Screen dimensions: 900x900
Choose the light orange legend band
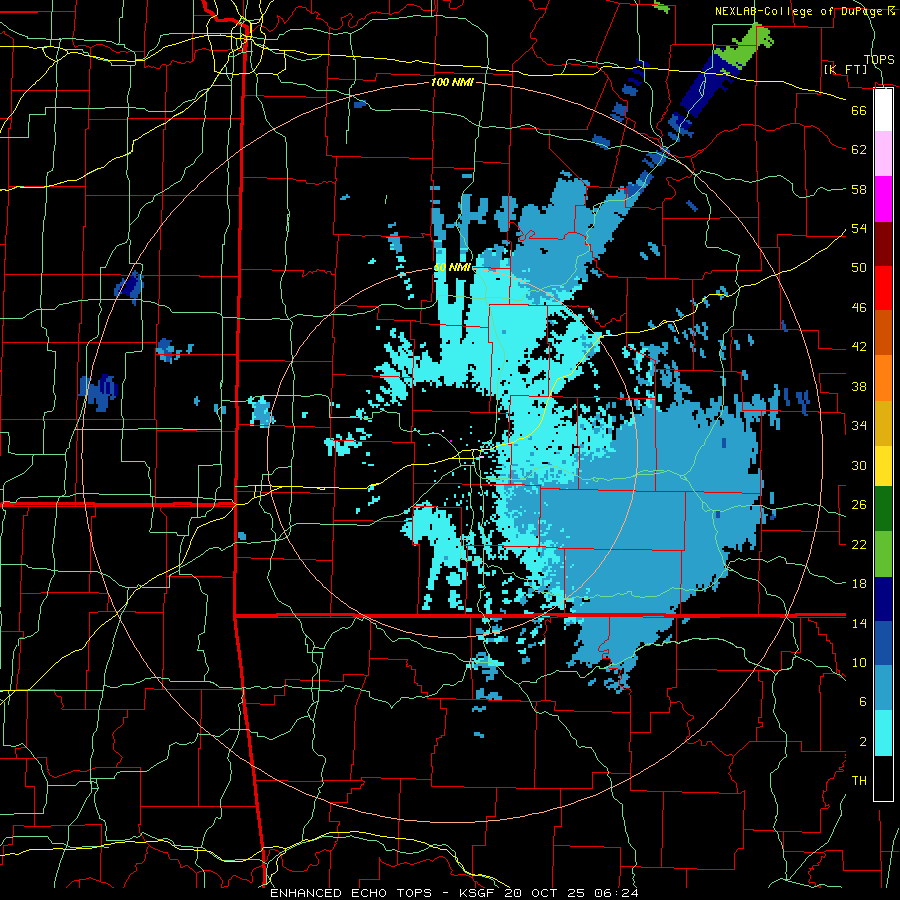[x=883, y=378]
